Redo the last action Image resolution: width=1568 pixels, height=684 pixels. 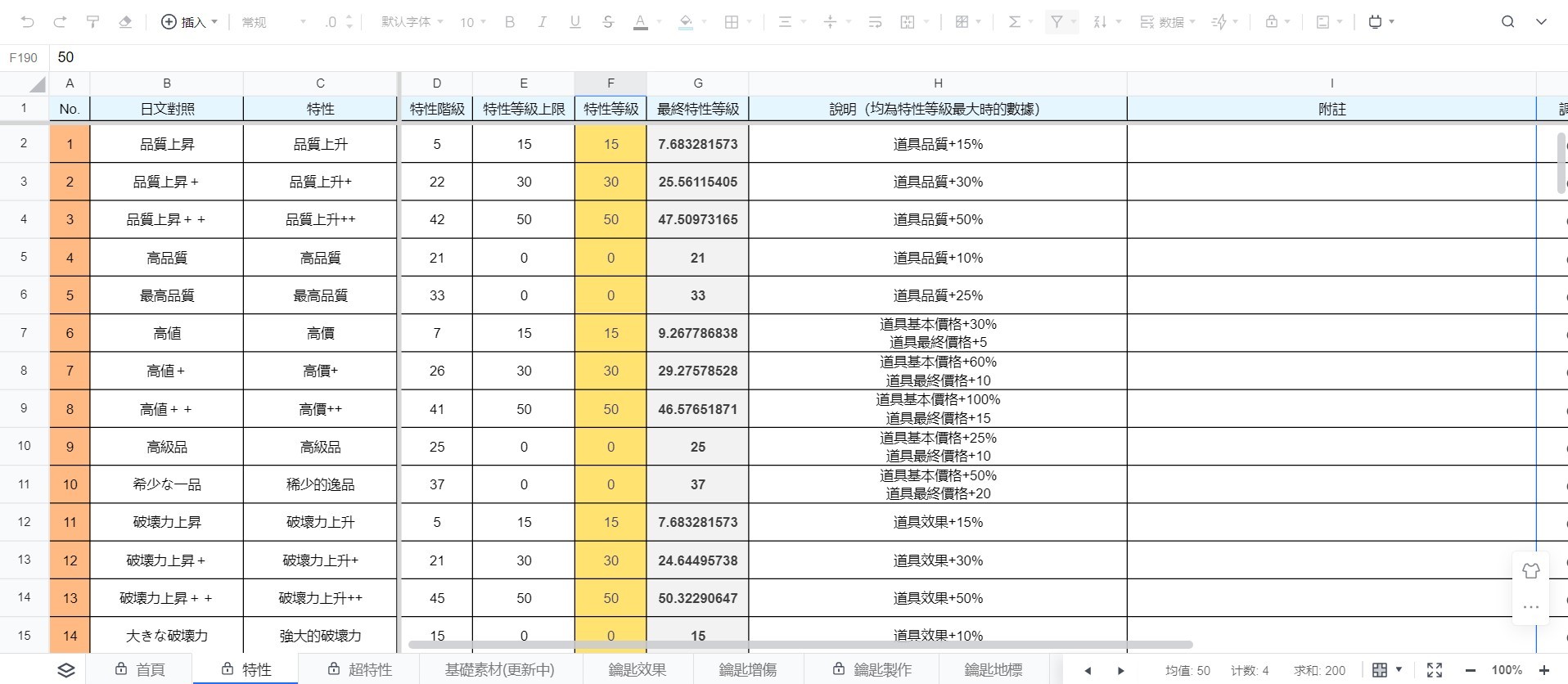click(x=60, y=22)
